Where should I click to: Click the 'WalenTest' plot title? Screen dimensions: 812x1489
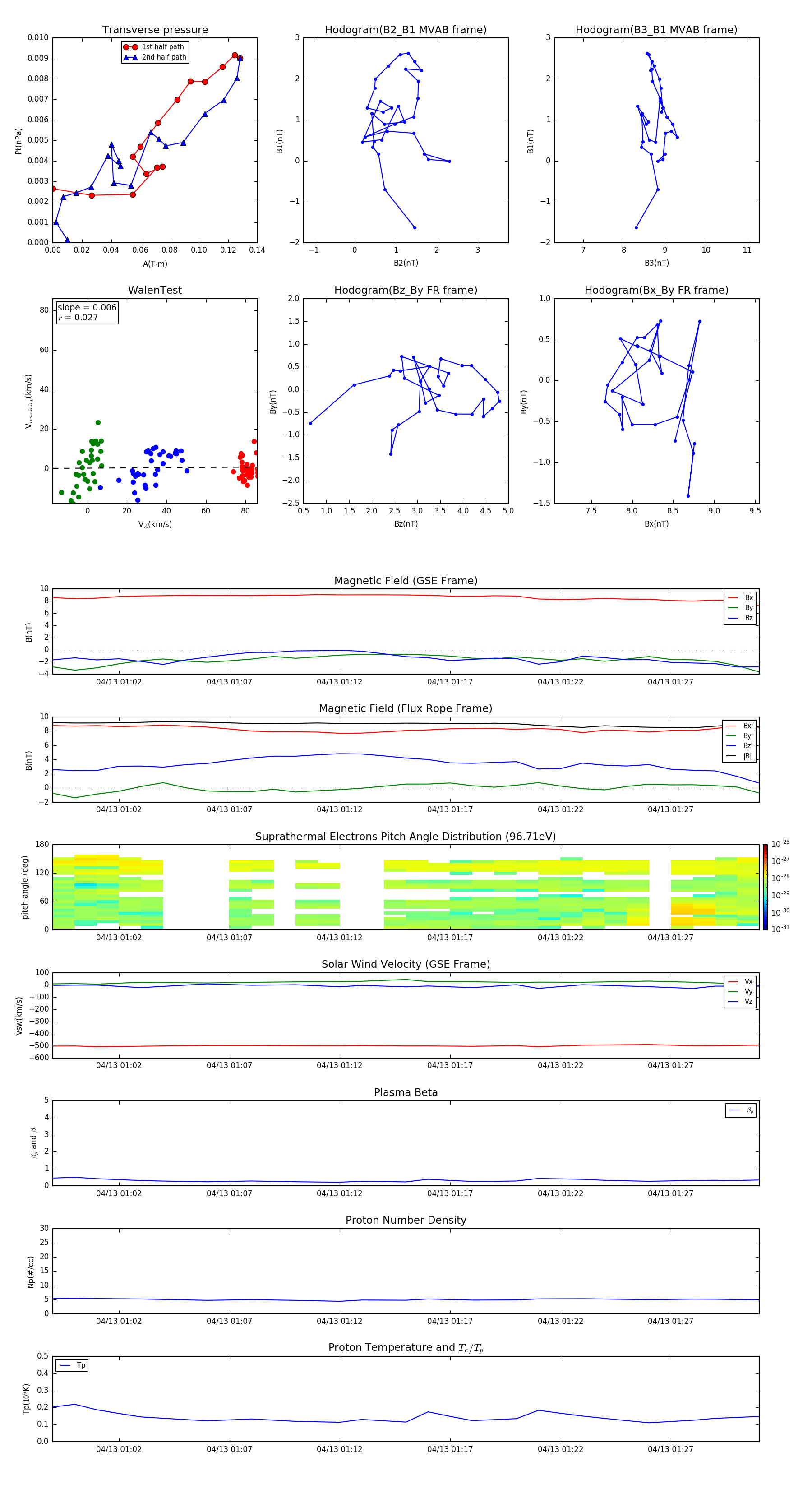(155, 290)
